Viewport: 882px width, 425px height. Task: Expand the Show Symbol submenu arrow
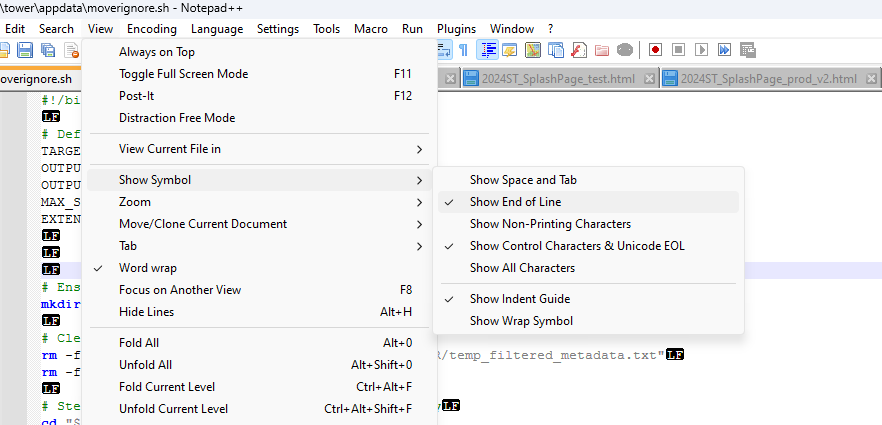[419, 180]
